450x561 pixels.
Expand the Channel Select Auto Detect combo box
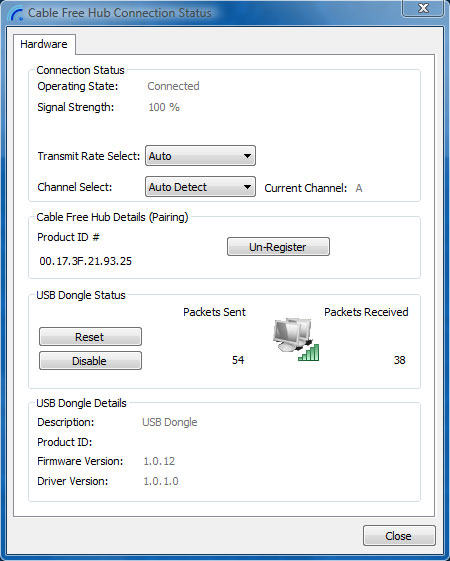pyautogui.click(x=200, y=187)
